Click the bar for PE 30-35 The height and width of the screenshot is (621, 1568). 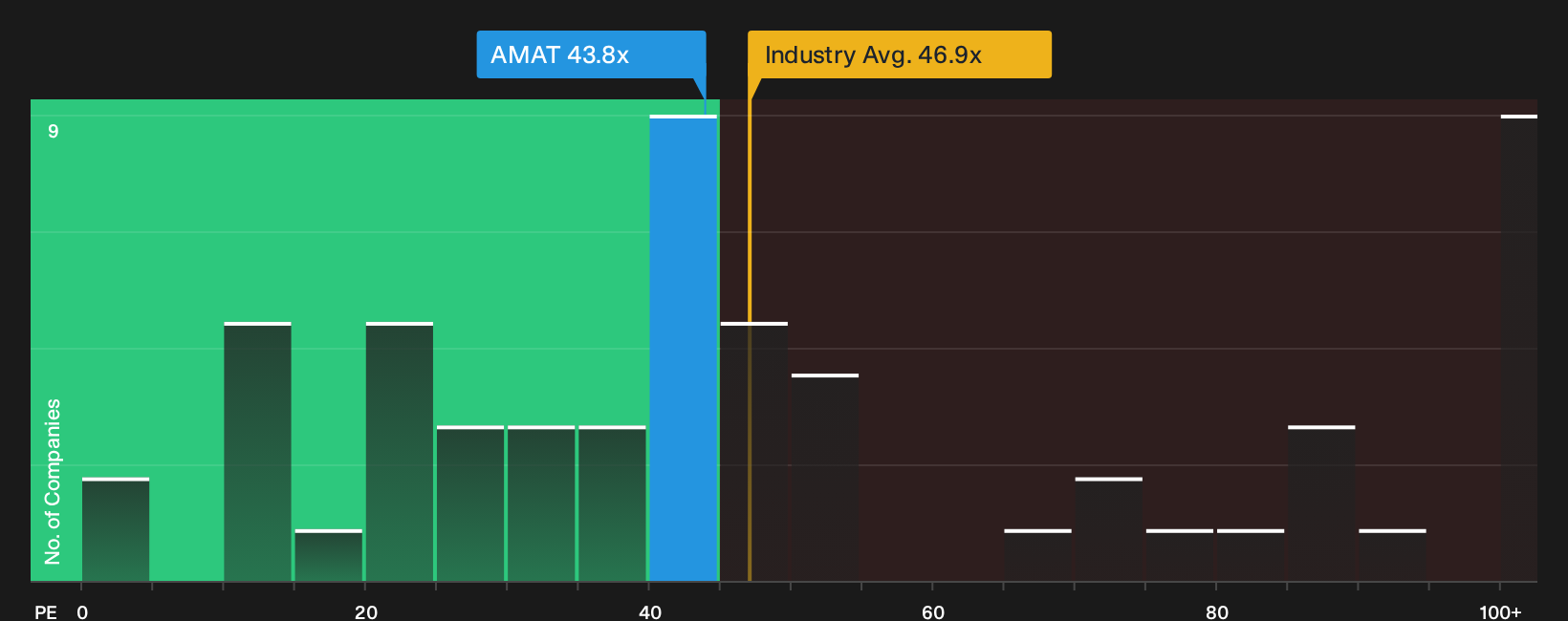[541, 503]
